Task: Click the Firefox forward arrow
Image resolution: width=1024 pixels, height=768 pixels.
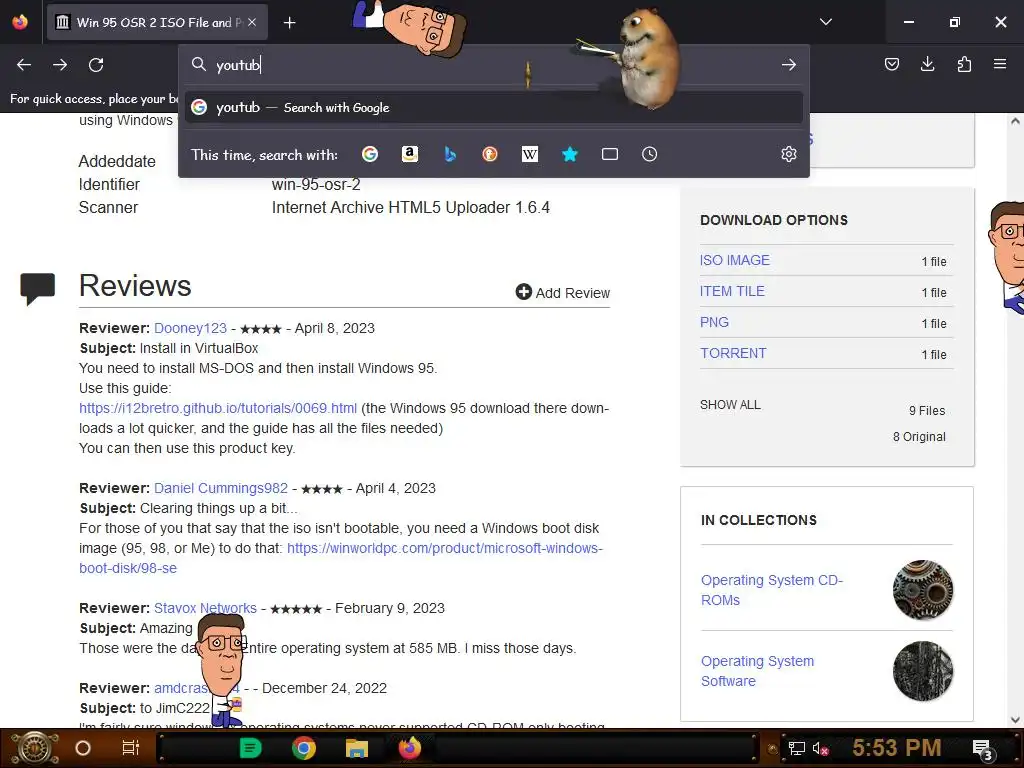Action: [60, 65]
